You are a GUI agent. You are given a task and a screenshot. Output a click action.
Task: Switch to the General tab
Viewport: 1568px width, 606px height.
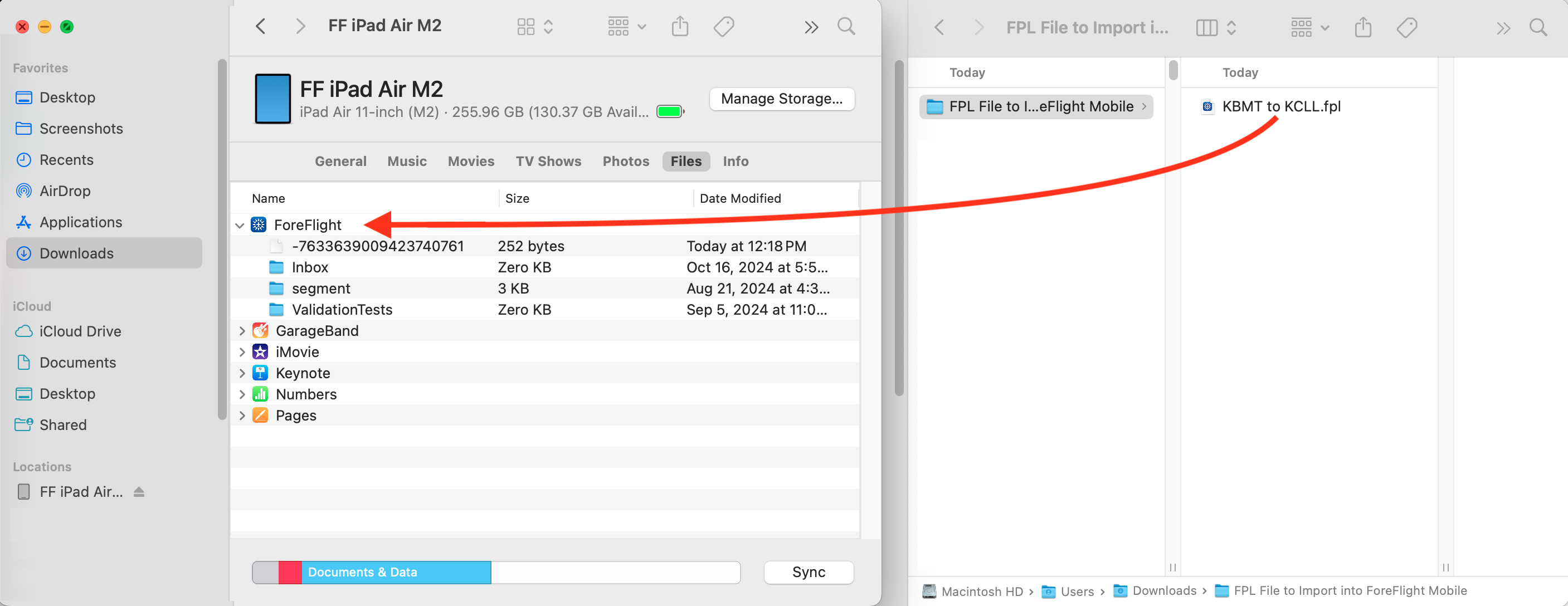coord(340,161)
